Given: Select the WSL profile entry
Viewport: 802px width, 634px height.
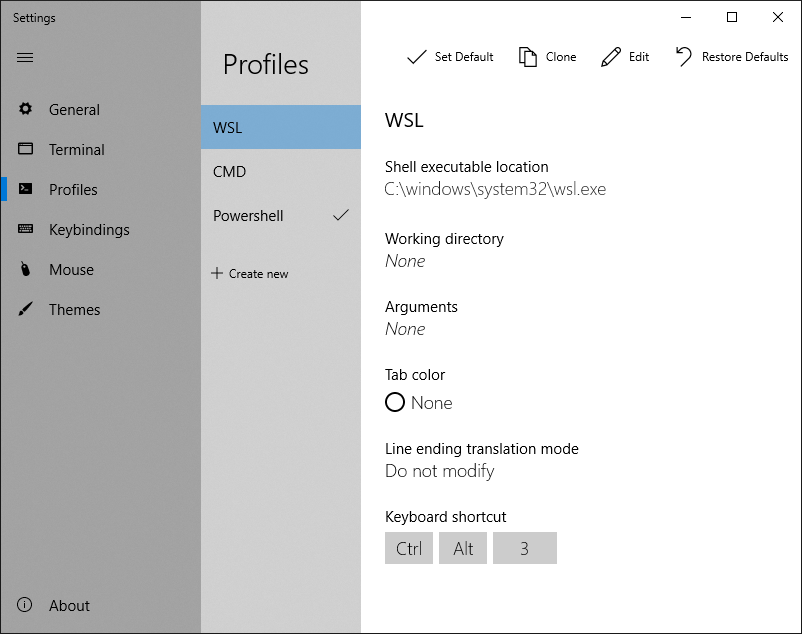Looking at the screenshot, I should [281, 127].
